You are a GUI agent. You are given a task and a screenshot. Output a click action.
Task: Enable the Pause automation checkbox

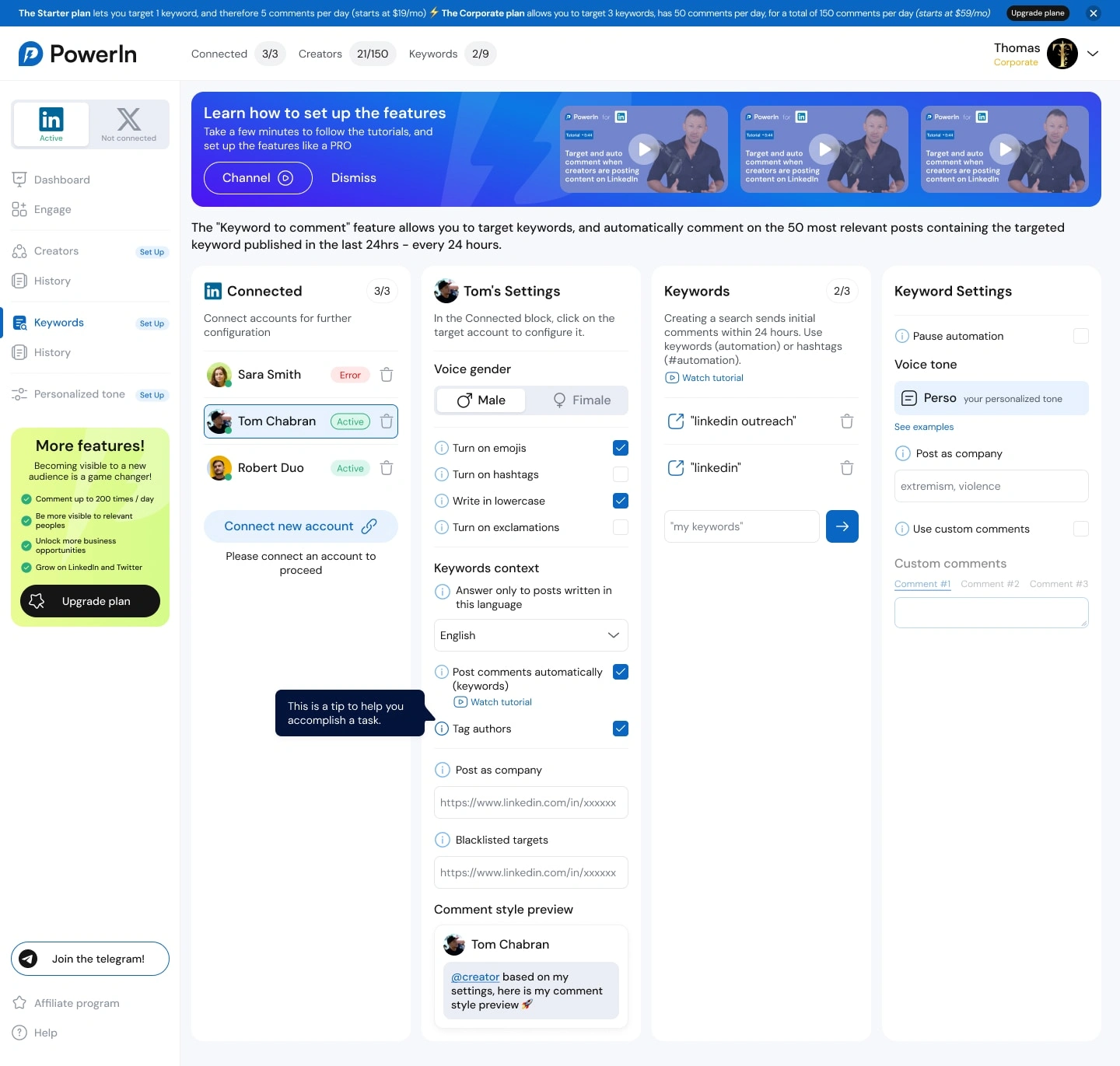point(1081,336)
